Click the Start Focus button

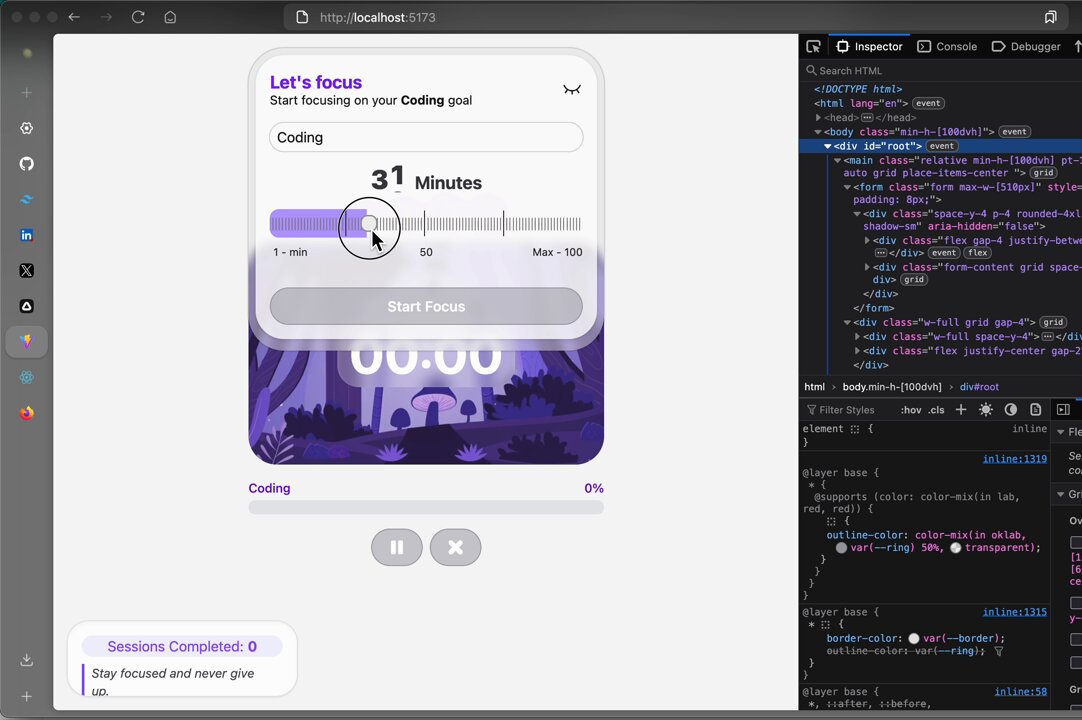click(426, 307)
